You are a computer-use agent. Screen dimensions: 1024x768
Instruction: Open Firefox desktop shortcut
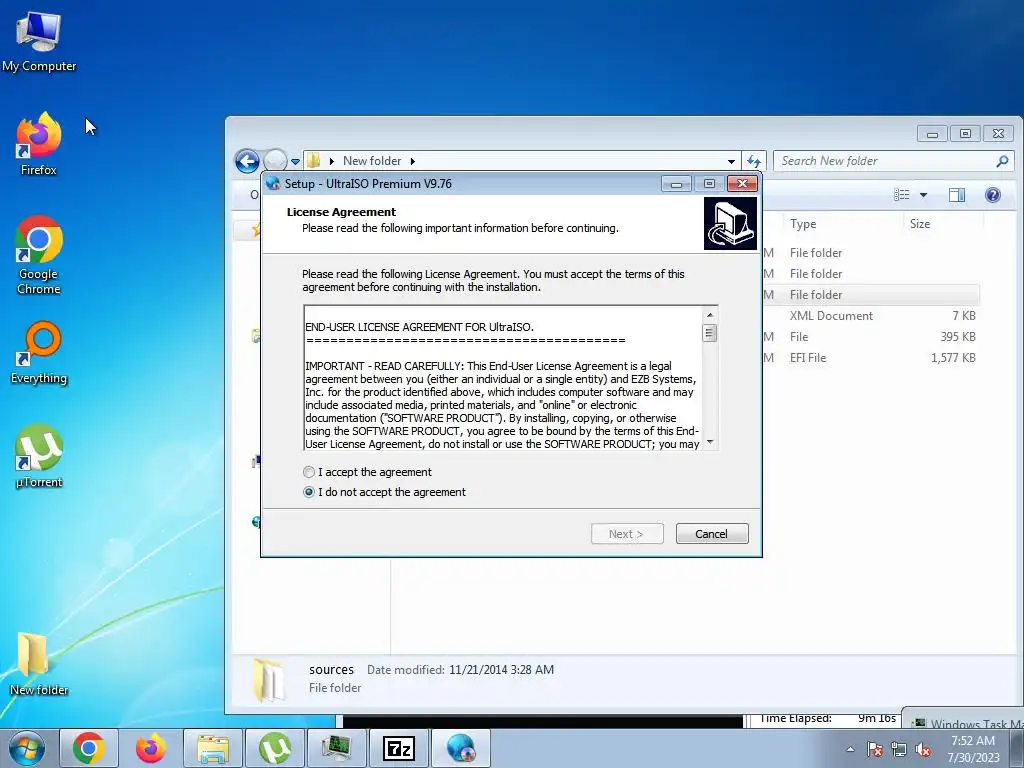(39, 144)
